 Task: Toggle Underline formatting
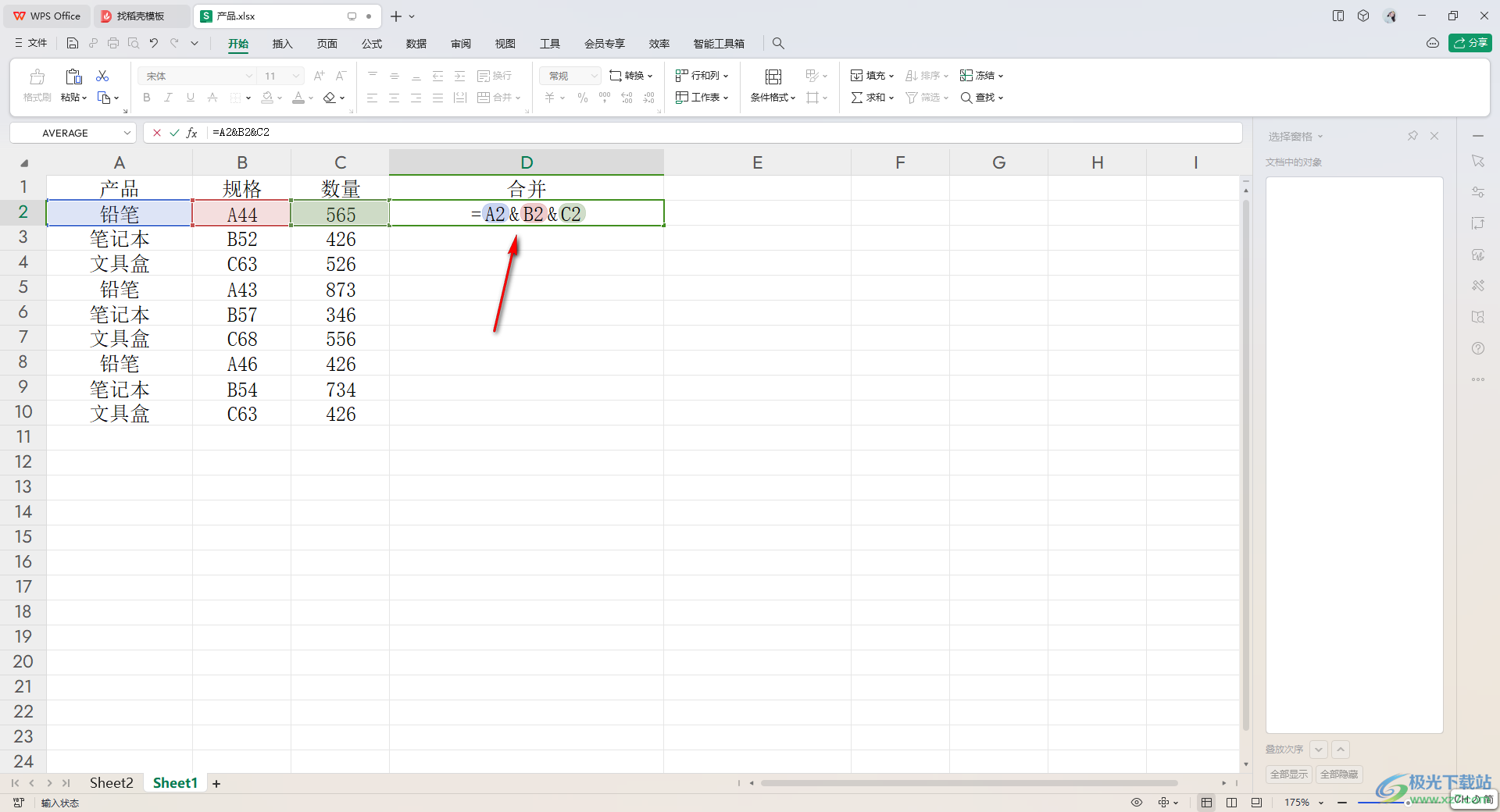pyautogui.click(x=191, y=98)
